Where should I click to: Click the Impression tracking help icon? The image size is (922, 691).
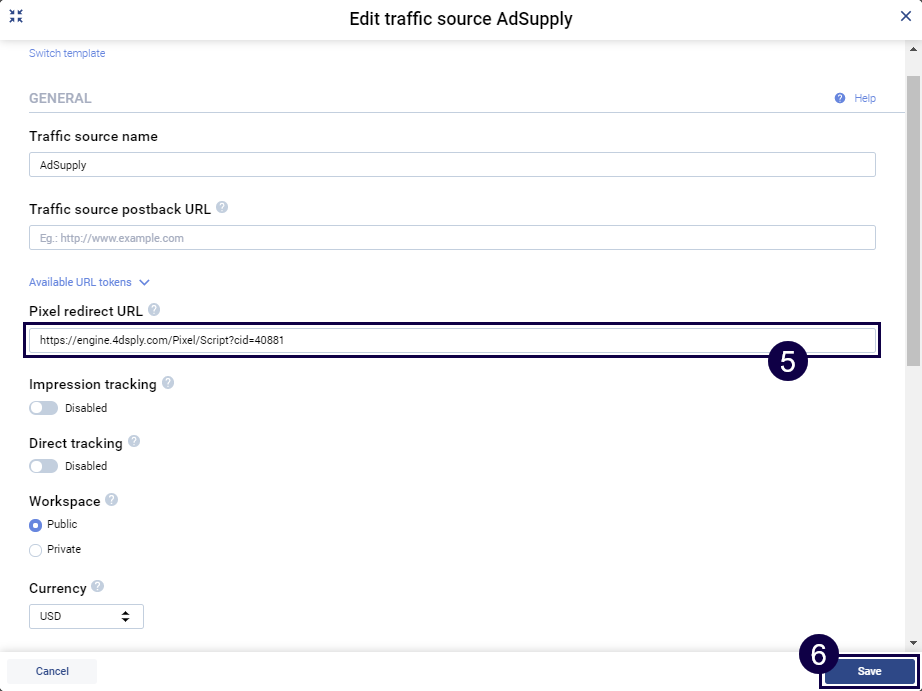coord(166,383)
